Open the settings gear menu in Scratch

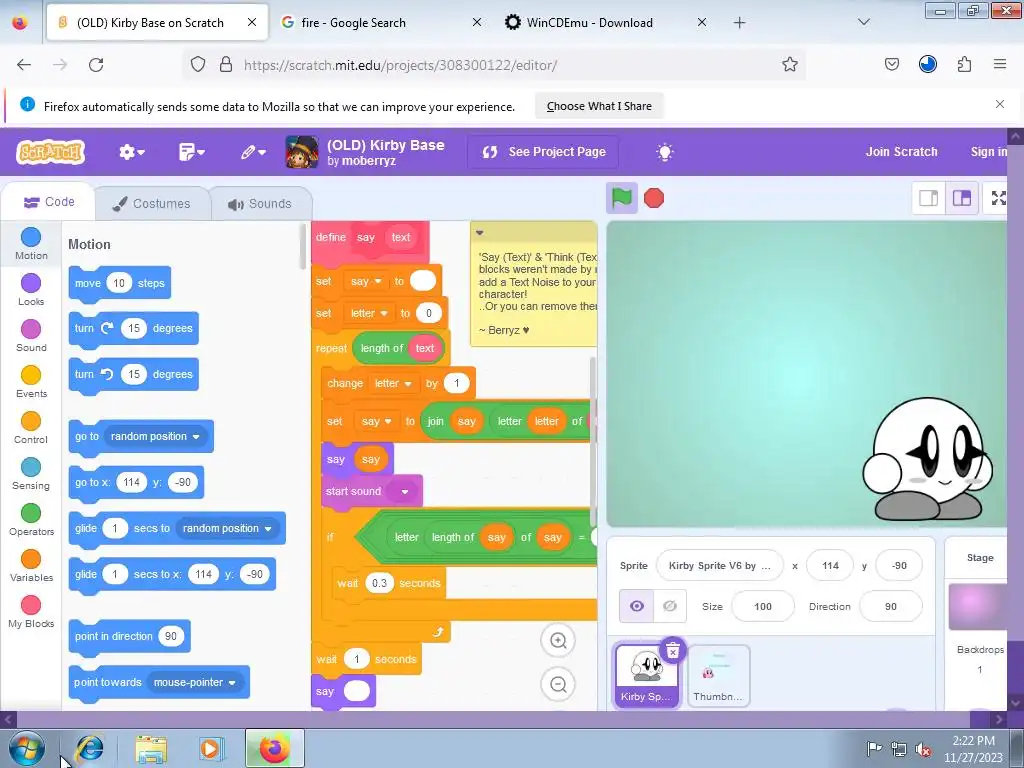tap(131, 152)
